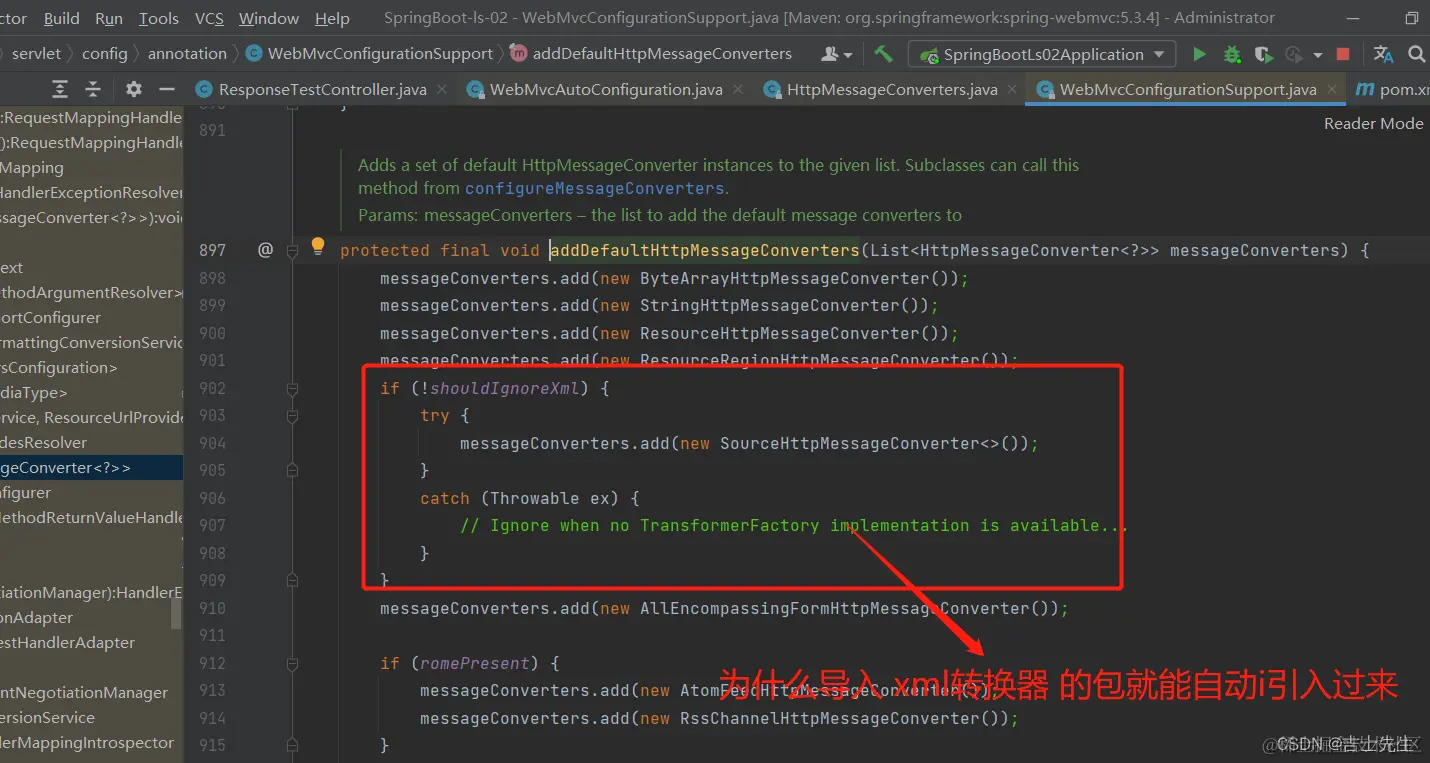Click the @ gutter marker on line 897

265,250
